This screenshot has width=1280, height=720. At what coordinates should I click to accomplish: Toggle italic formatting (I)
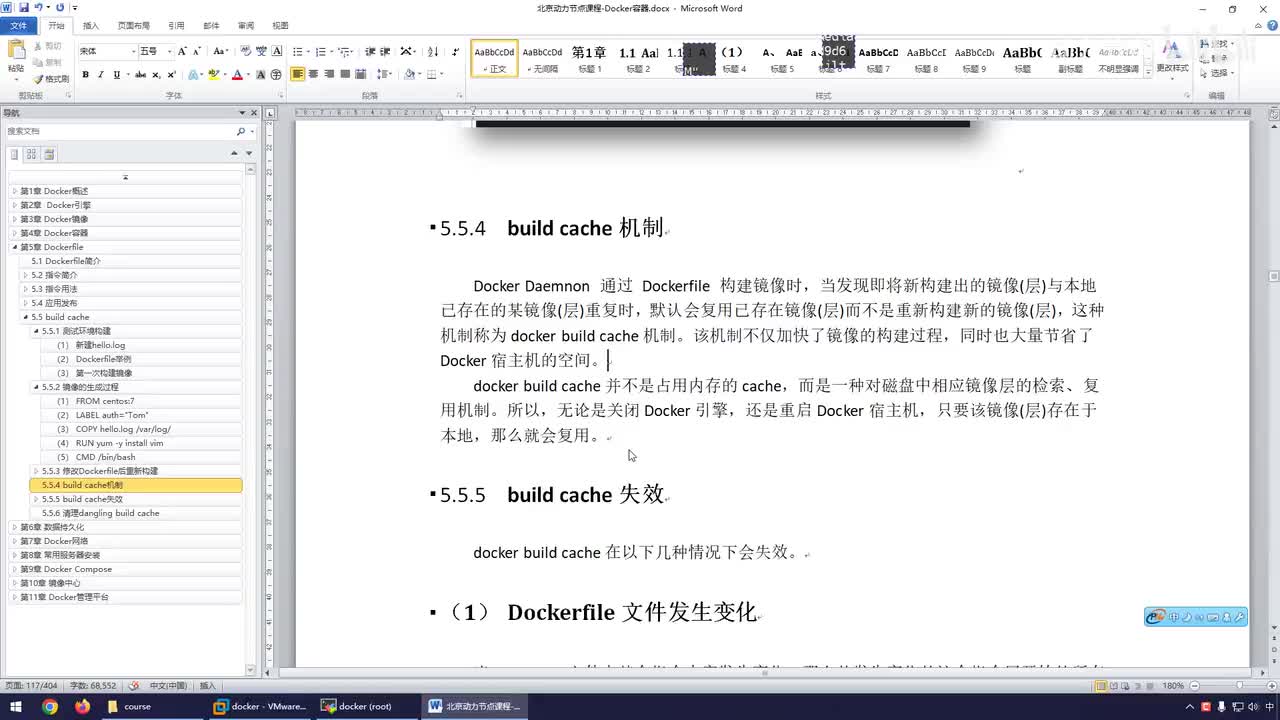(x=101, y=75)
